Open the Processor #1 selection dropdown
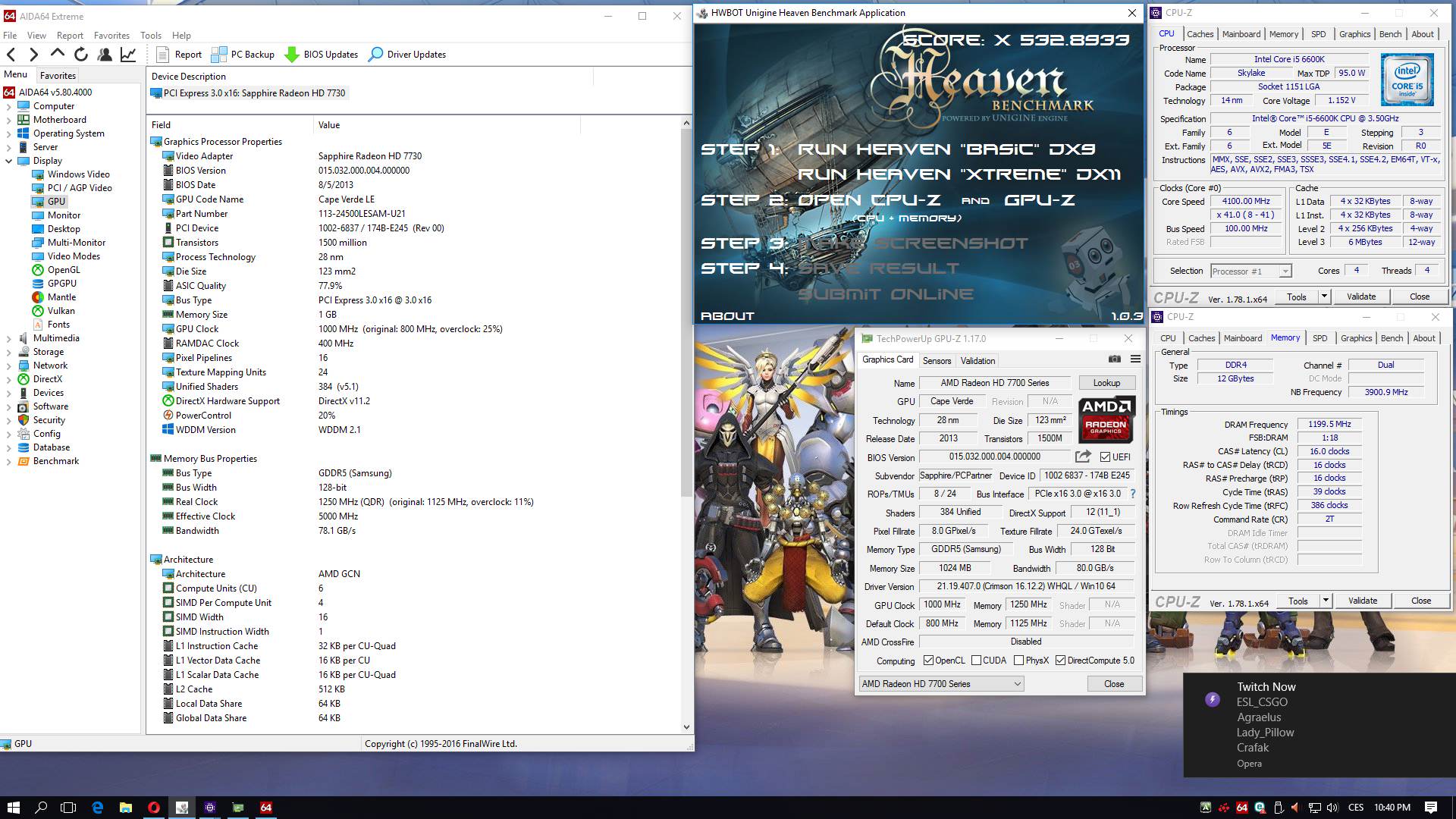Viewport: 1456px width, 819px height. (1250, 271)
